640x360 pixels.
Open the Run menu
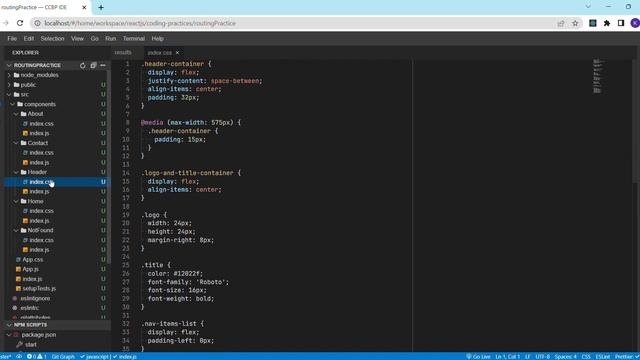click(111, 39)
